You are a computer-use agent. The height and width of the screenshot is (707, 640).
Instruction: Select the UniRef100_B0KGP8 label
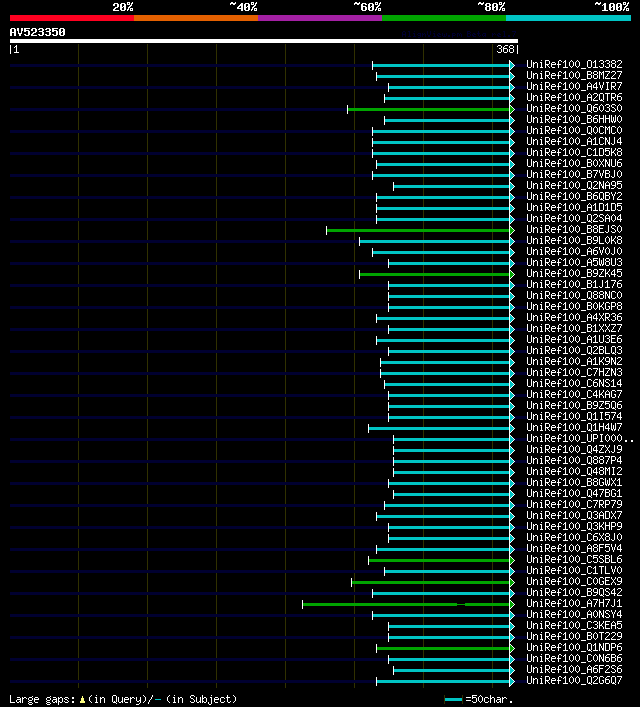(574, 306)
